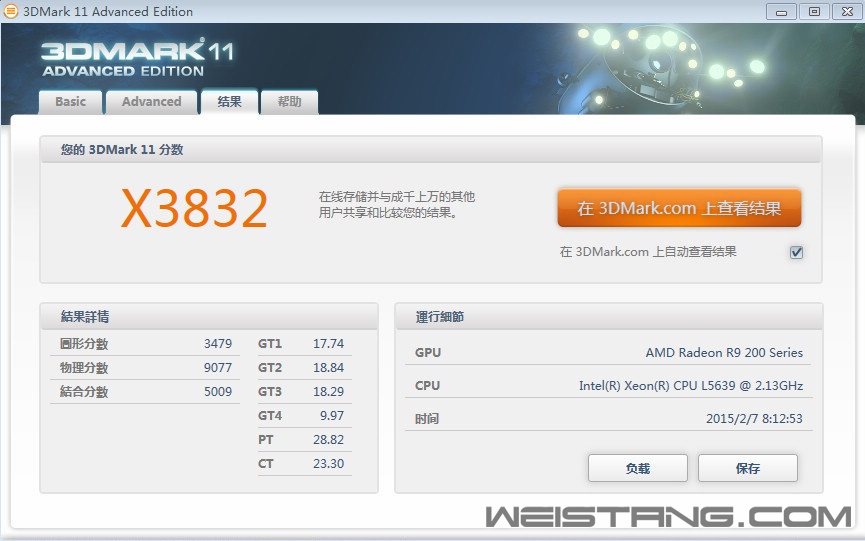
Task: Switch to the Advanced tab
Action: click(152, 102)
